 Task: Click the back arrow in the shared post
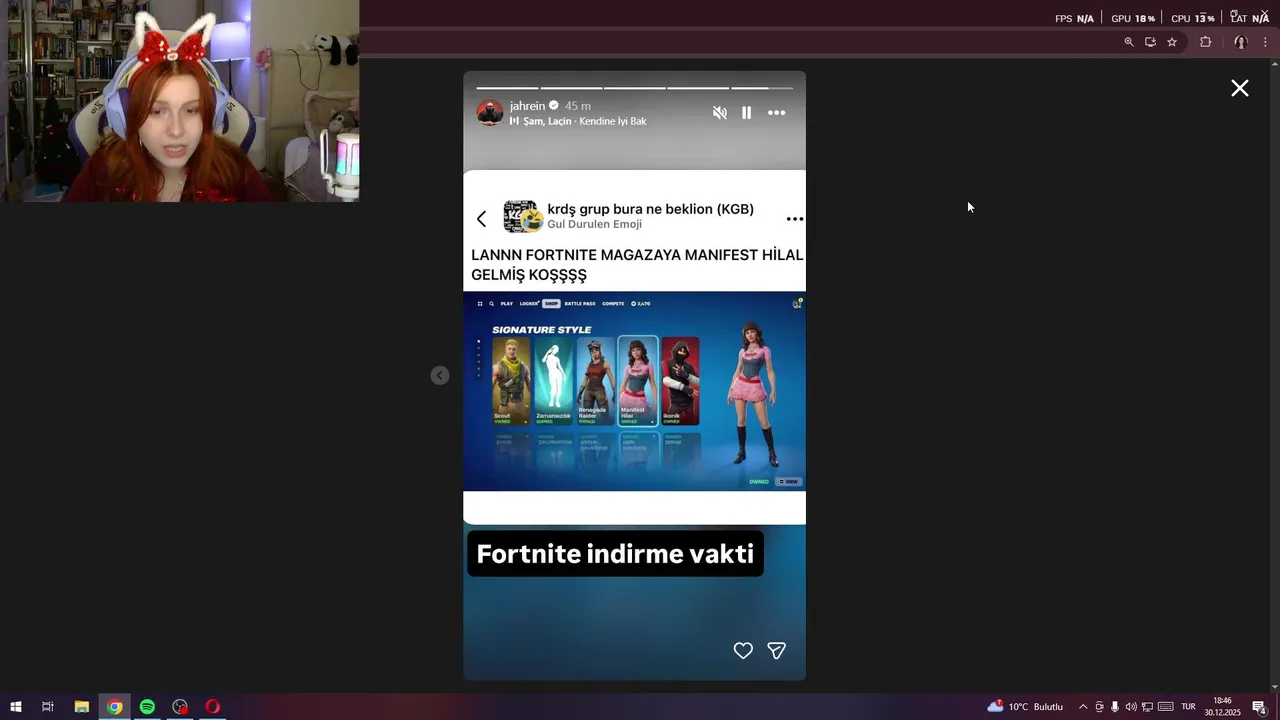[x=482, y=218]
